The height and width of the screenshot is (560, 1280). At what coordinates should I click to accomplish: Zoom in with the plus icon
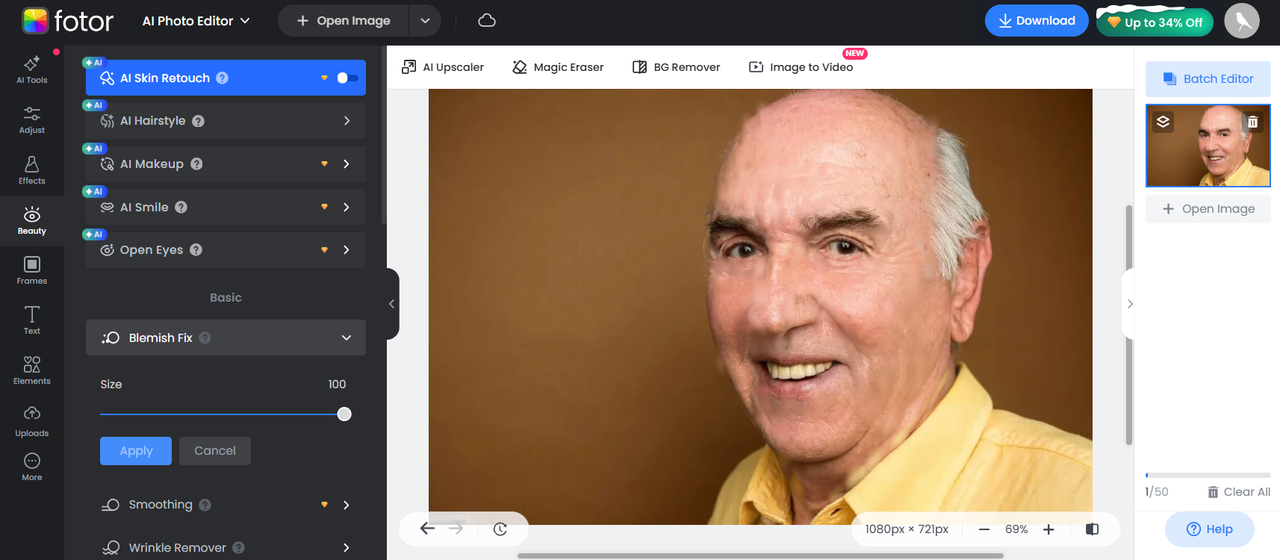coord(1048,529)
